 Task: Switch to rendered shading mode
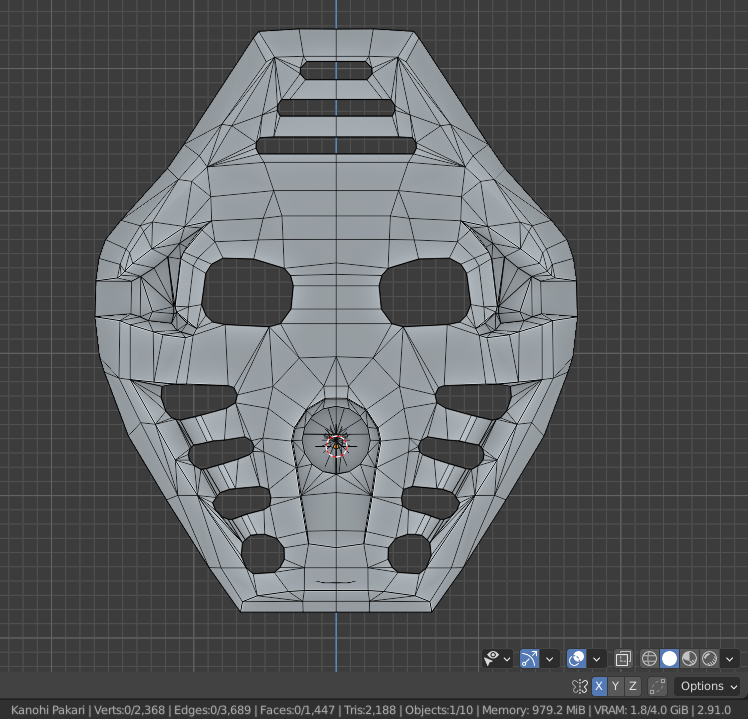point(709,659)
